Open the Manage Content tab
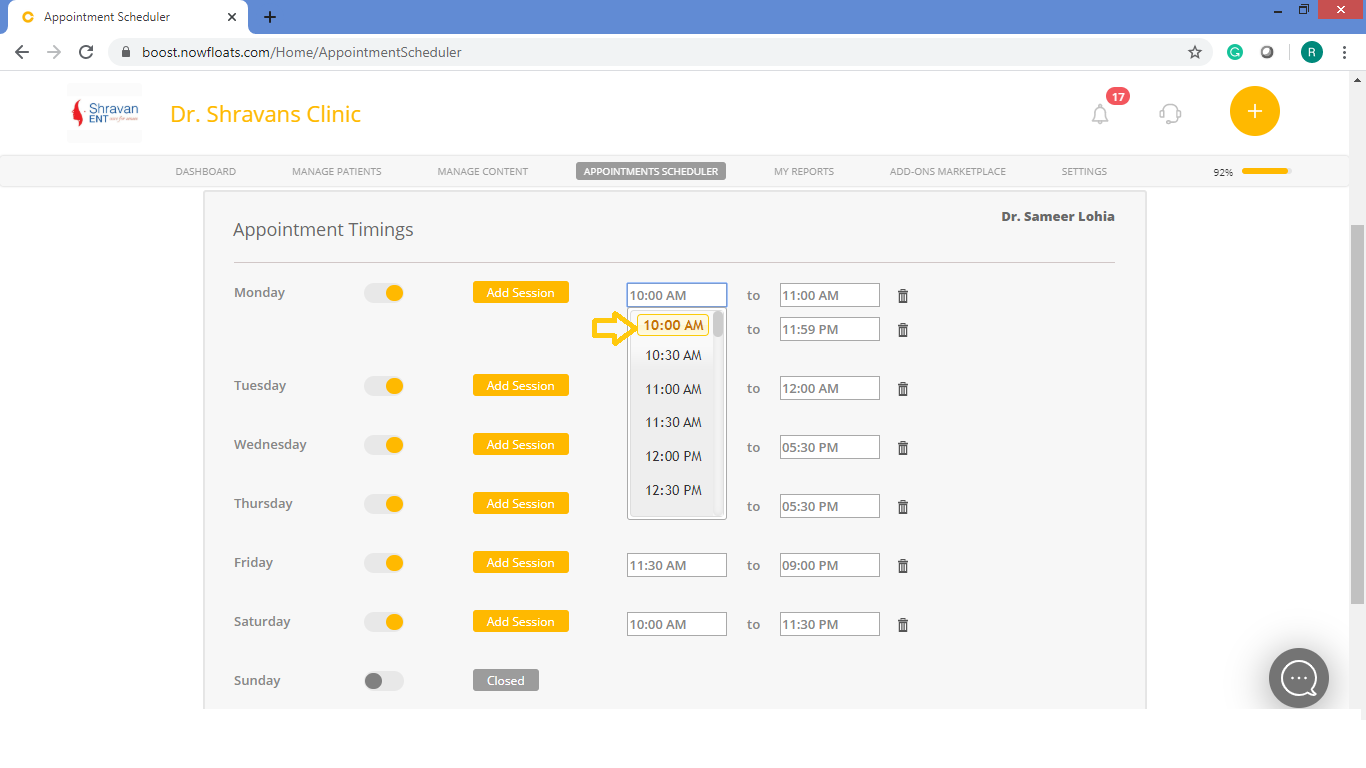 tap(483, 171)
